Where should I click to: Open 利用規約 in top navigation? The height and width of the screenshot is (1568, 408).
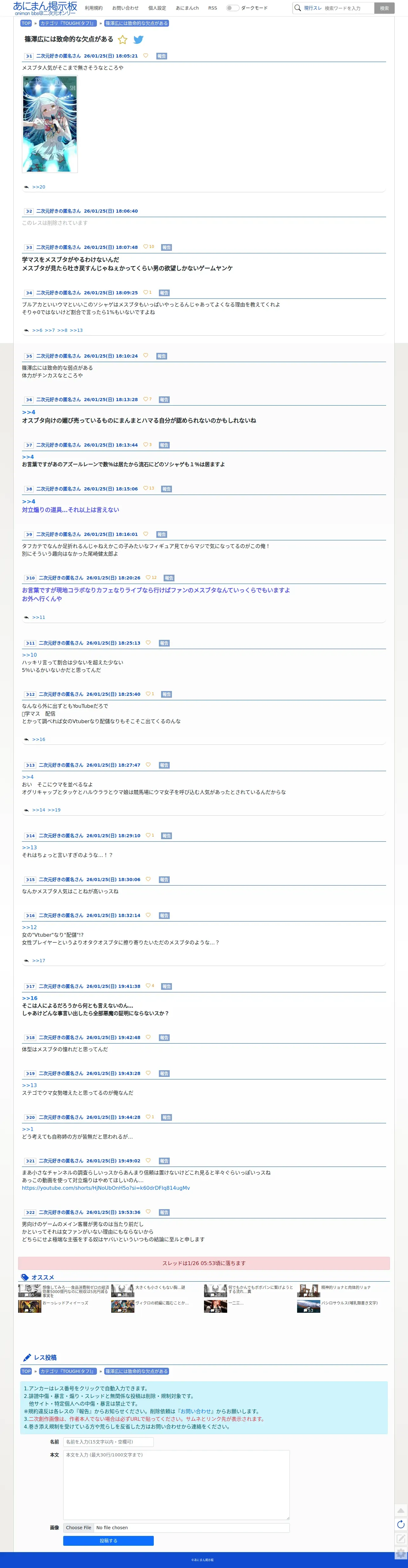(94, 8)
